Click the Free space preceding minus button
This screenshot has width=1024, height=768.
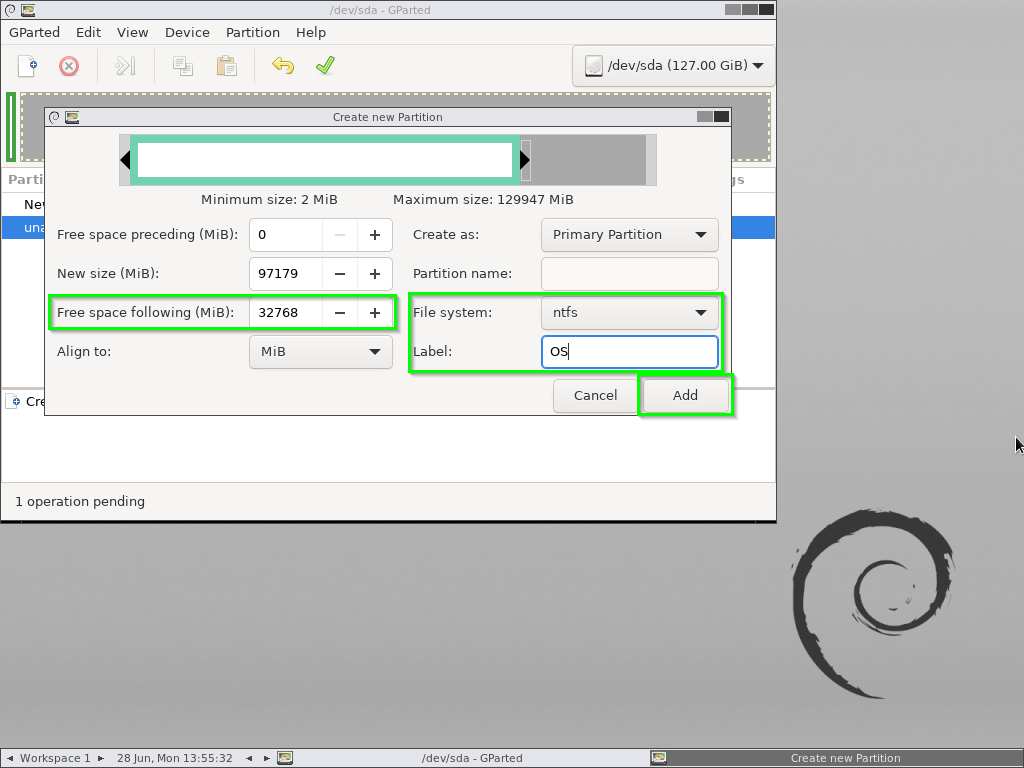(340, 235)
